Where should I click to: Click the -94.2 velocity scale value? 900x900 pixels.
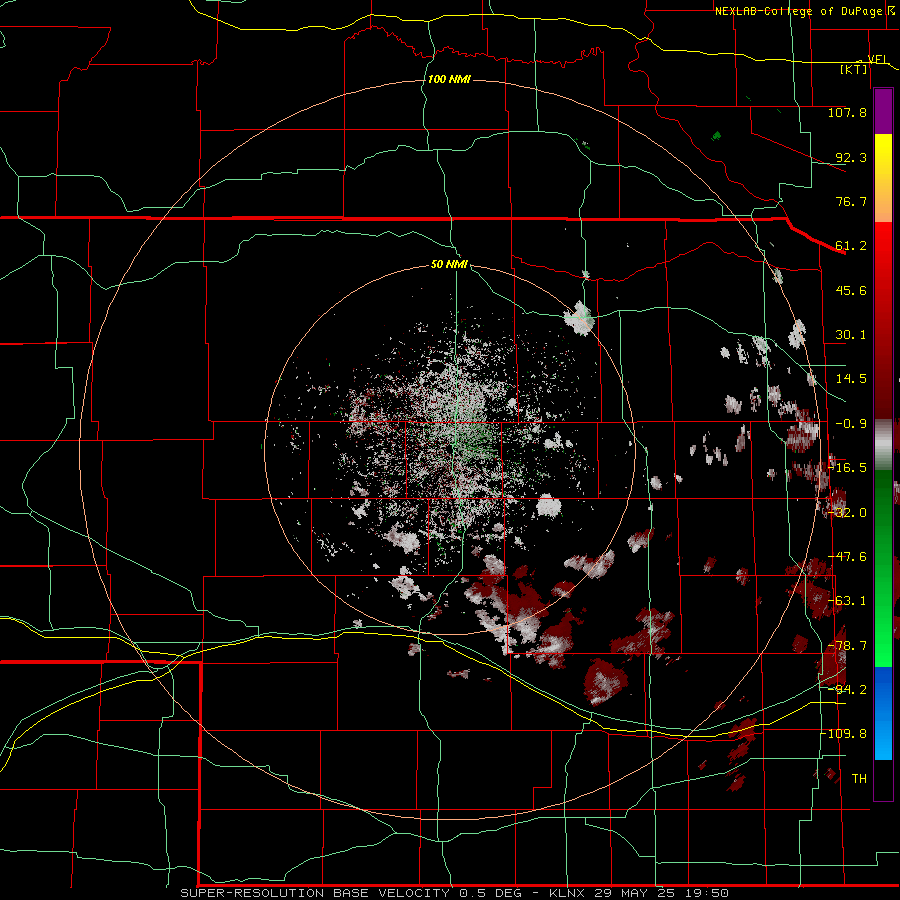tap(847, 690)
